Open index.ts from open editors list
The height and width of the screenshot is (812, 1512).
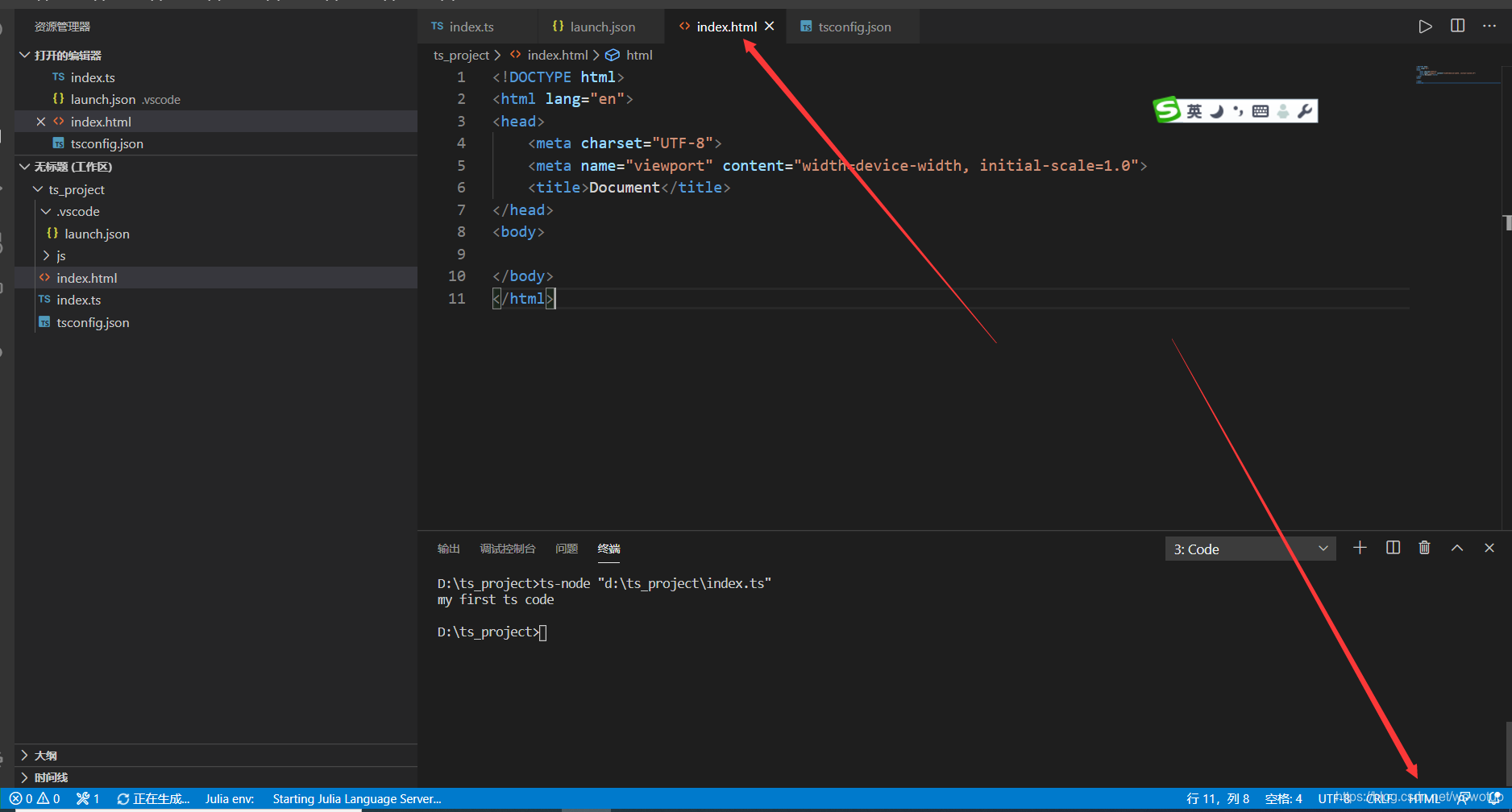click(x=216, y=77)
